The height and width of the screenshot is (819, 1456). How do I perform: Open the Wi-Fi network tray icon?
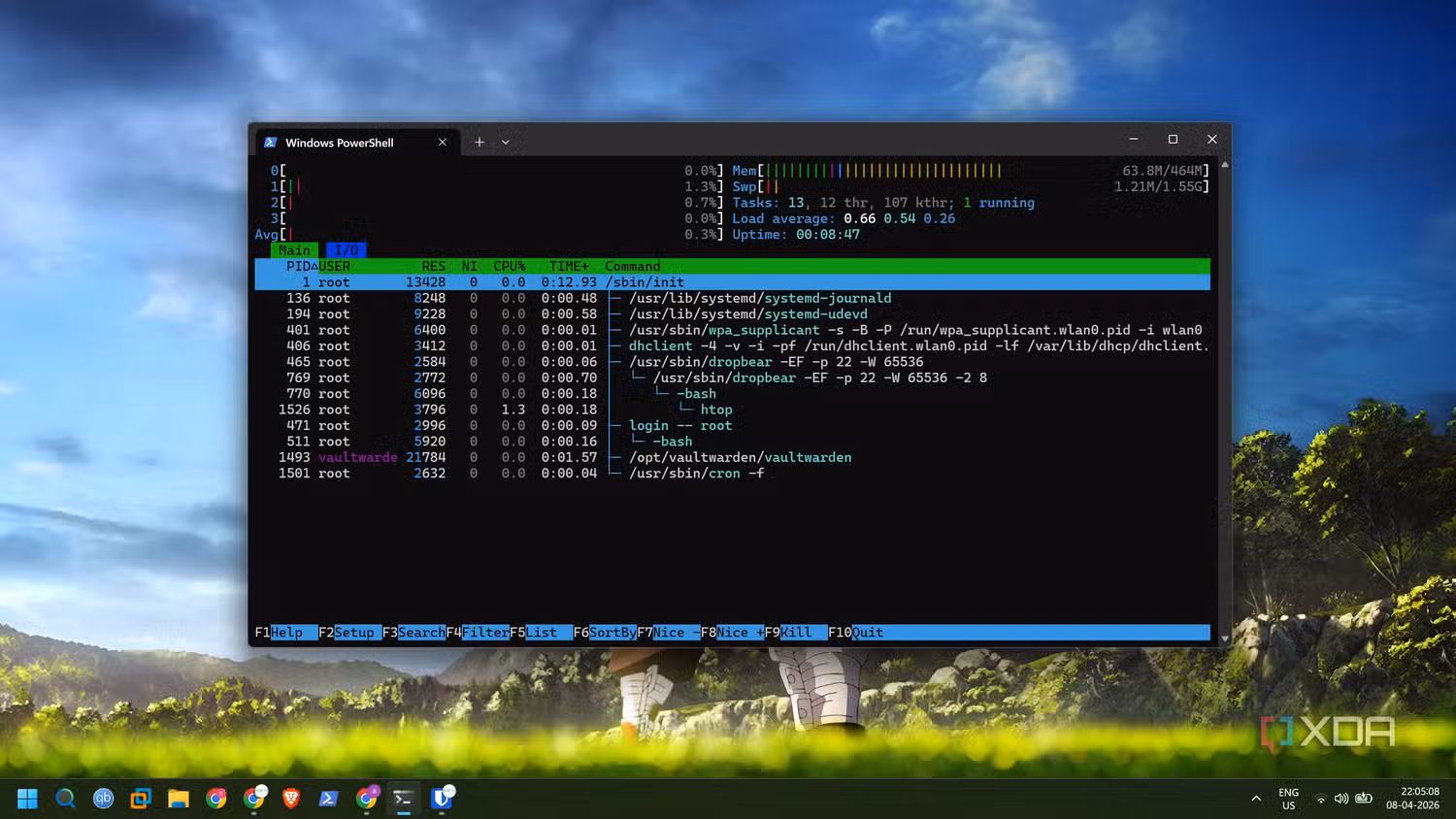[x=1320, y=799]
